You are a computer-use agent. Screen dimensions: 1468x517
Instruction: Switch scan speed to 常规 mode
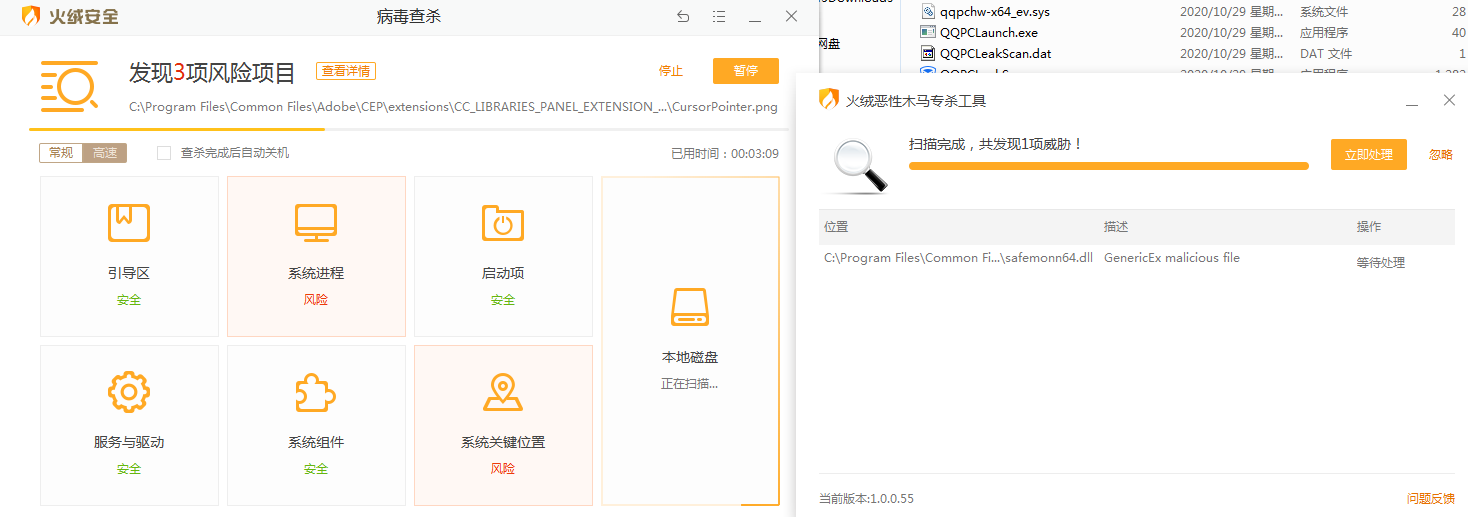pos(61,153)
